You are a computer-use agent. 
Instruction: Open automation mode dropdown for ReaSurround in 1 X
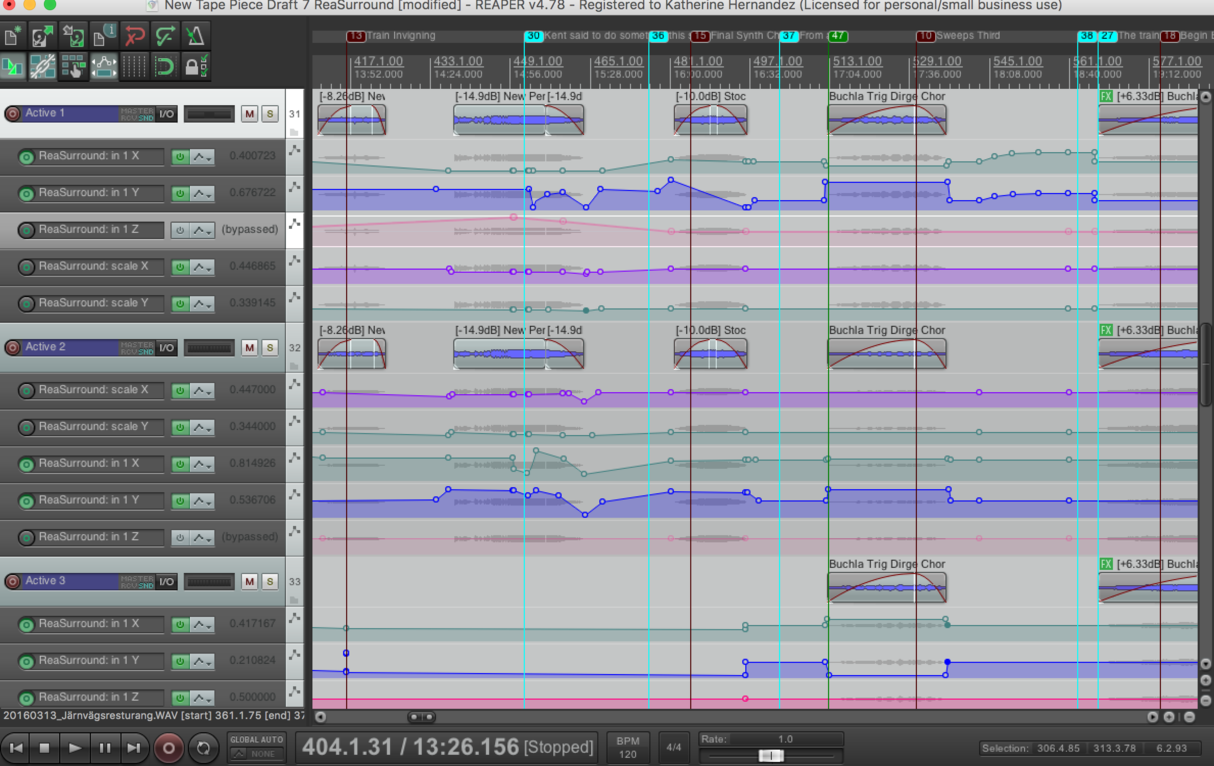[x=202, y=157]
